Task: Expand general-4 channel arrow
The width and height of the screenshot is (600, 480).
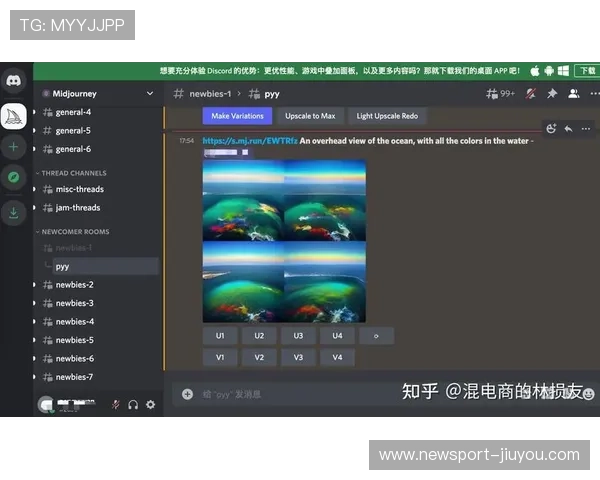Action: point(34,112)
